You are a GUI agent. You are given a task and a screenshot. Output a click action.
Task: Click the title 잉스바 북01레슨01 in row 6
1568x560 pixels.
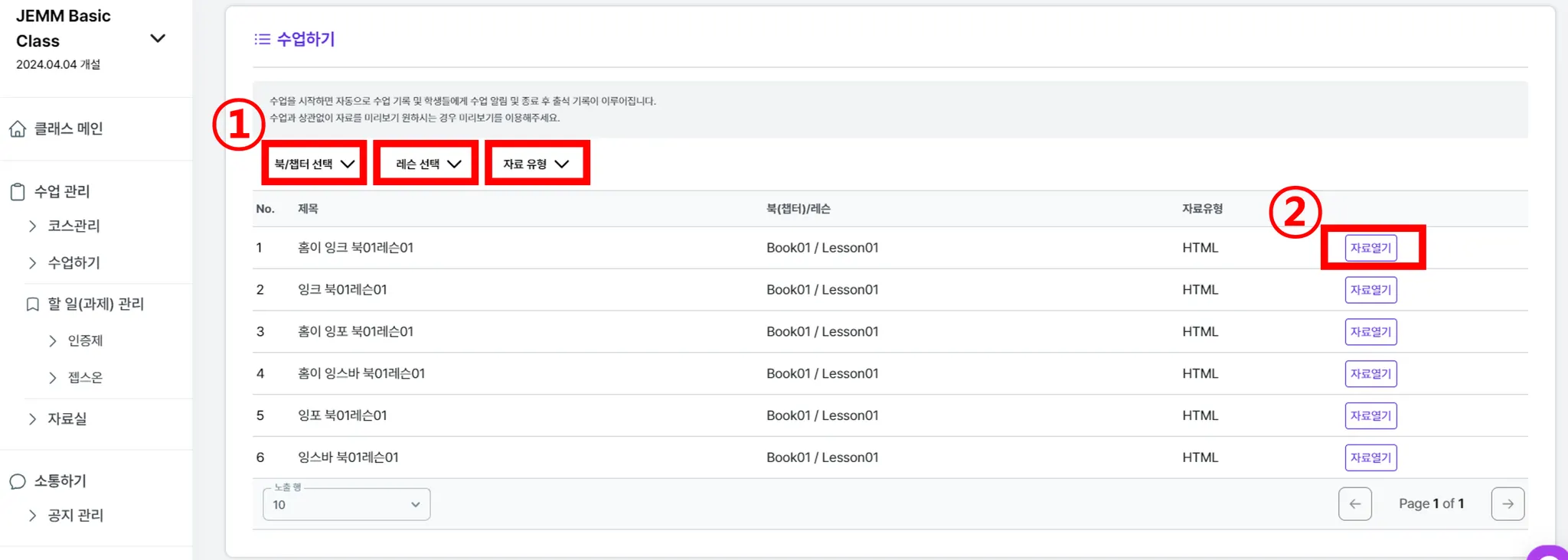[x=348, y=458]
